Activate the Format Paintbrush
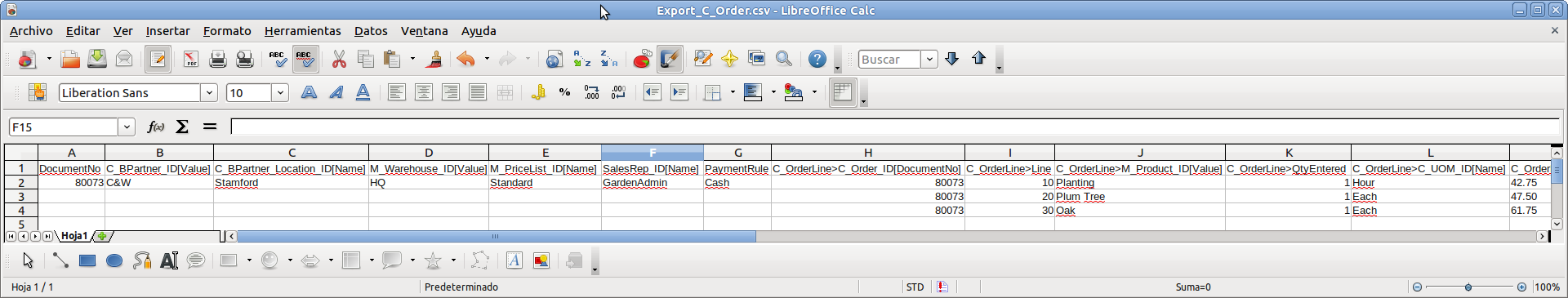The image size is (1568, 298). click(x=434, y=59)
